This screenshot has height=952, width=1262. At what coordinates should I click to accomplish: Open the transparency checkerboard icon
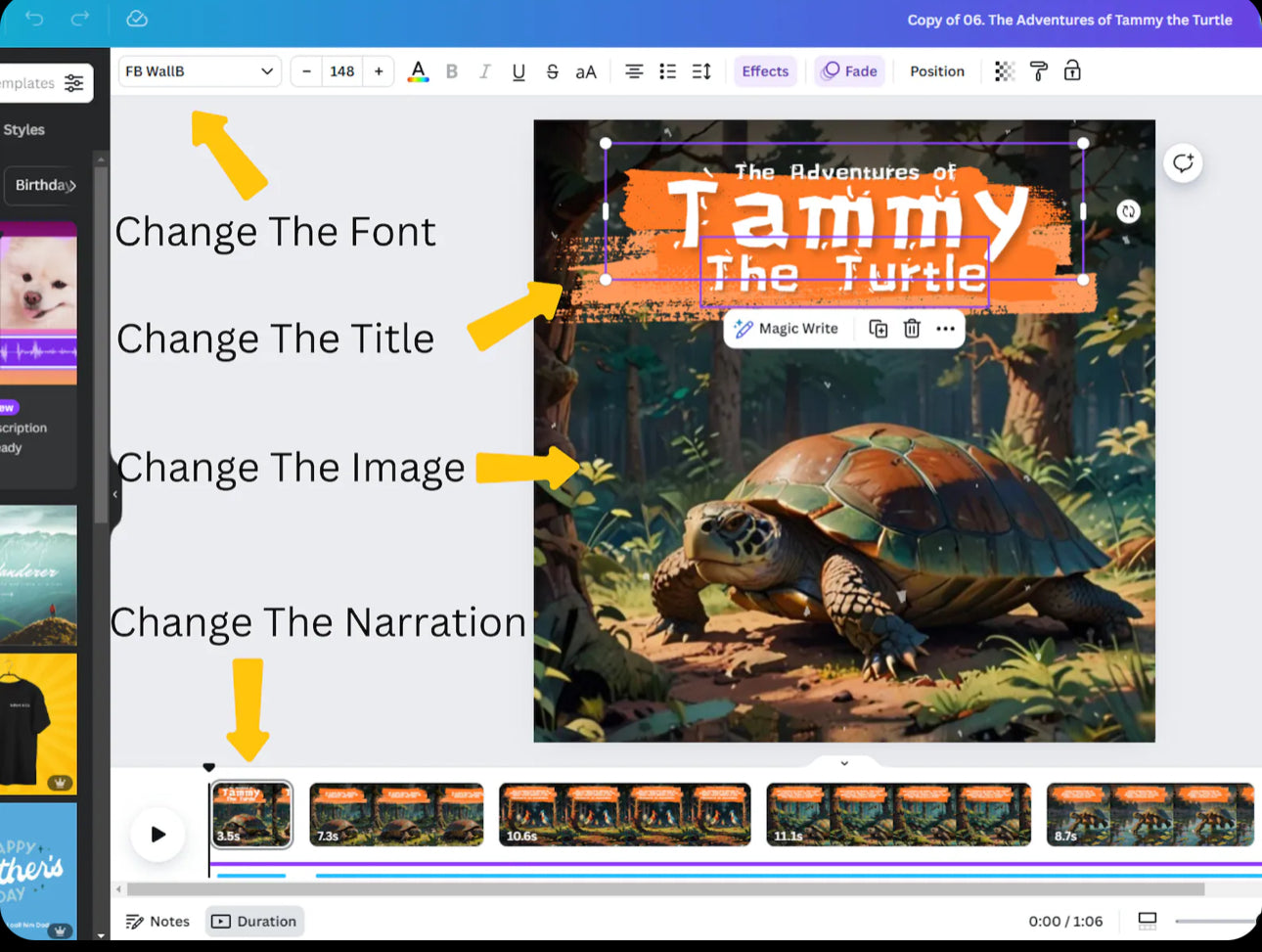[1004, 70]
